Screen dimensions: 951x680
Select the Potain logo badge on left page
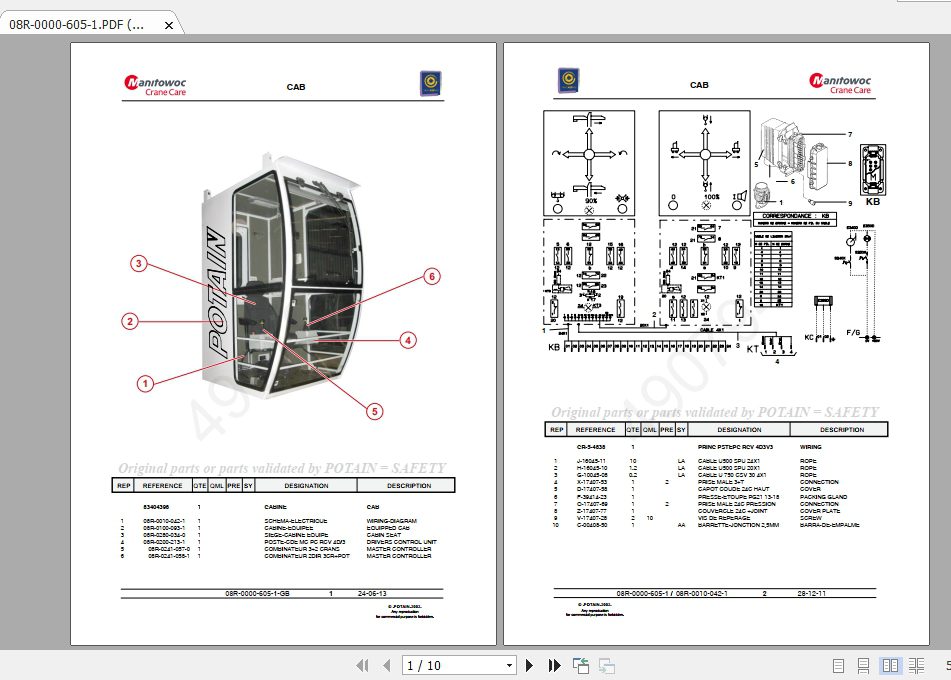(x=430, y=83)
